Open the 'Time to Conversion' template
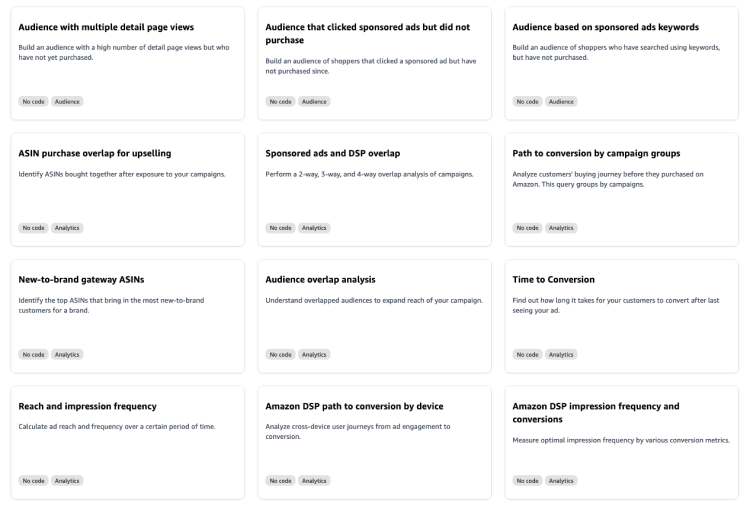The image size is (750, 511). (x=553, y=279)
